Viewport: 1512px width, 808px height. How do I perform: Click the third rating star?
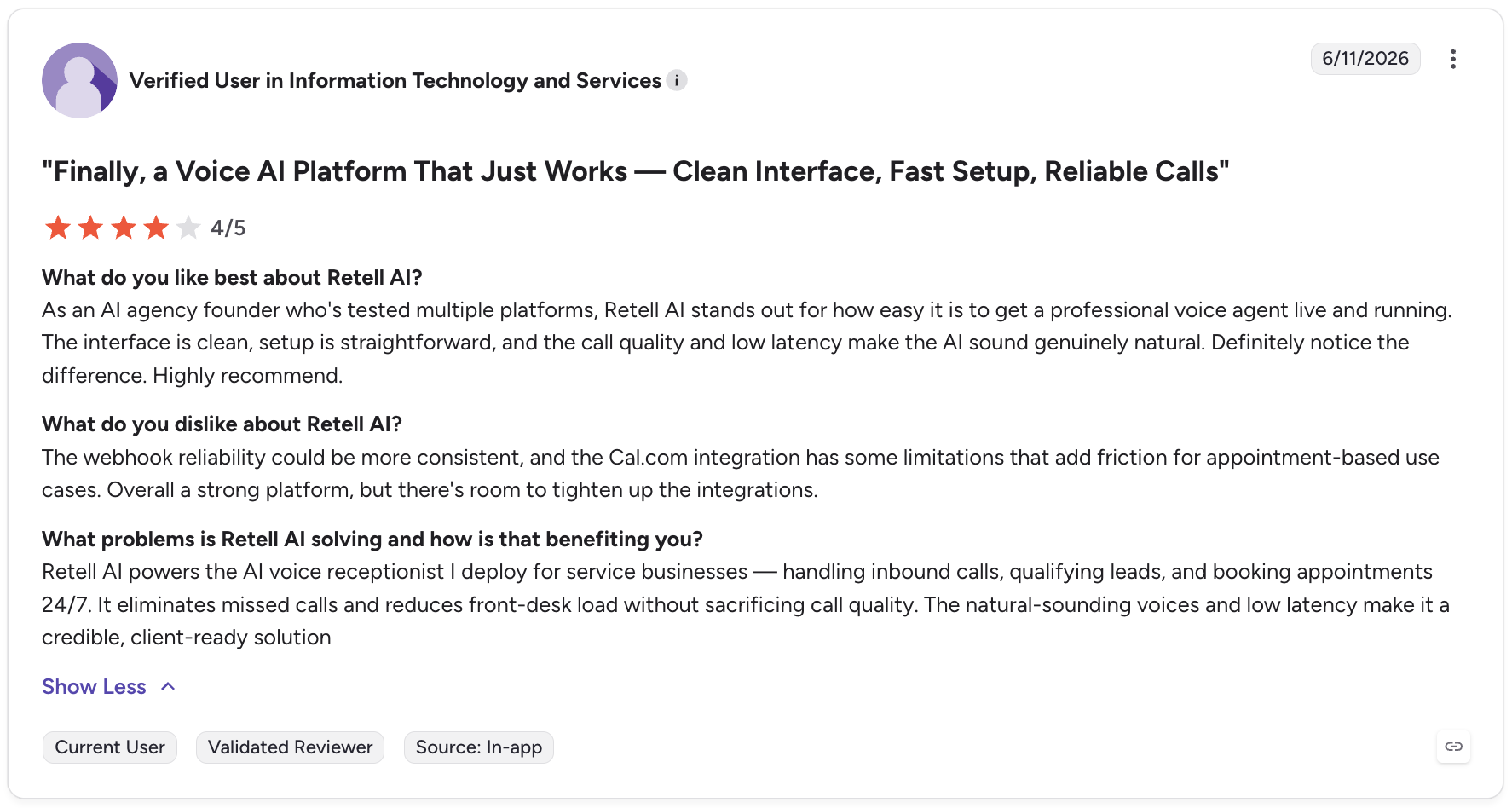124,228
